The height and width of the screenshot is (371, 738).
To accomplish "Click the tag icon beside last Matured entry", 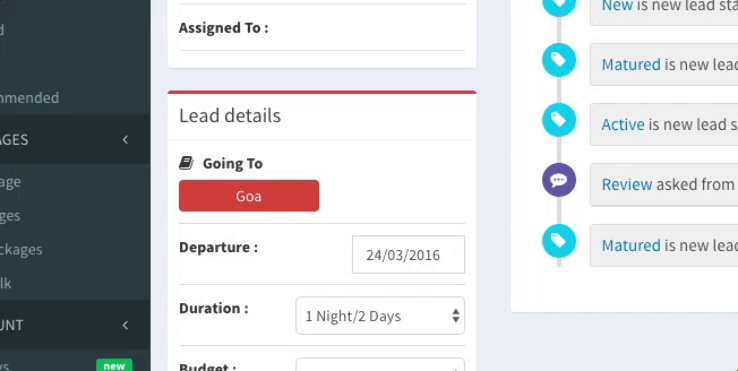I will (559, 241).
